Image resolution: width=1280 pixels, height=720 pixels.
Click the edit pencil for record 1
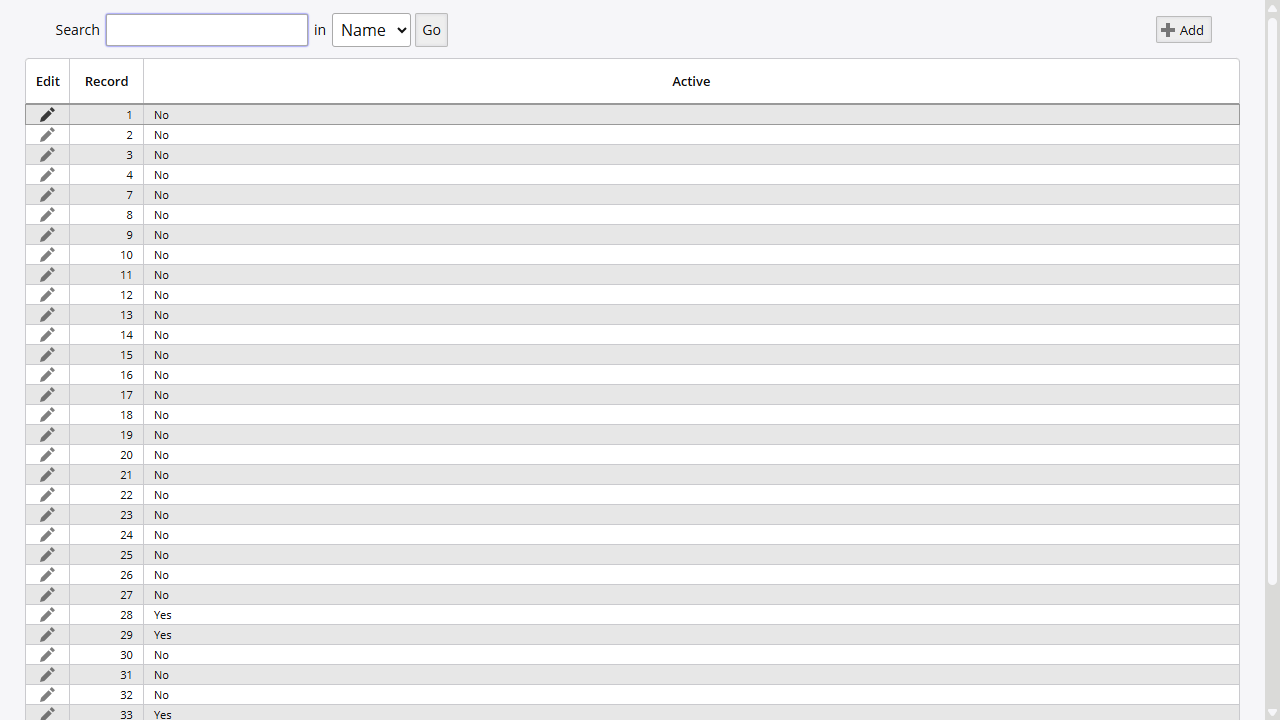47,115
